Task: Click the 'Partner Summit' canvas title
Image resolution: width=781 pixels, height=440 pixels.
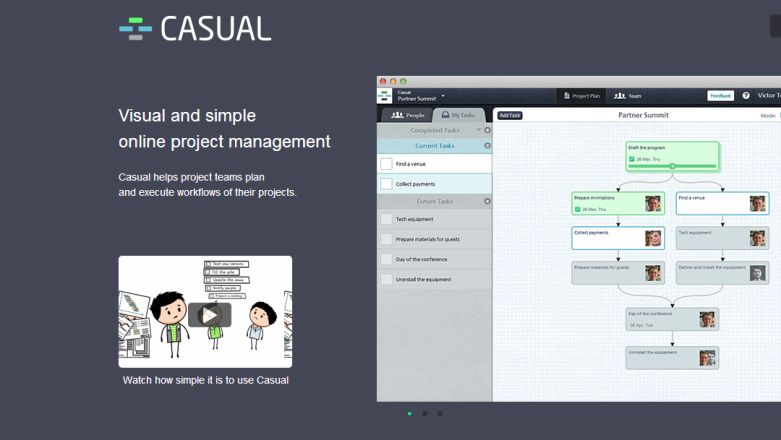Action: (x=643, y=115)
